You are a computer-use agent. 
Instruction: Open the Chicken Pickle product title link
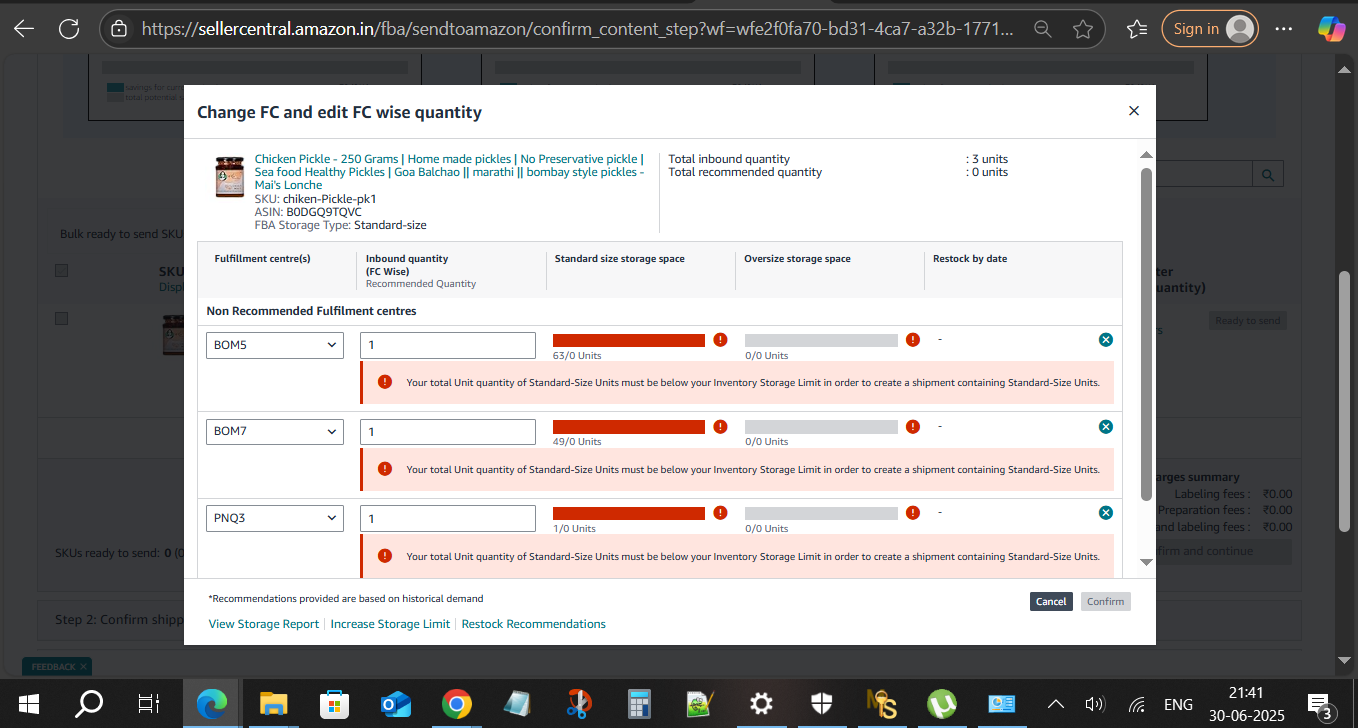[x=449, y=172]
